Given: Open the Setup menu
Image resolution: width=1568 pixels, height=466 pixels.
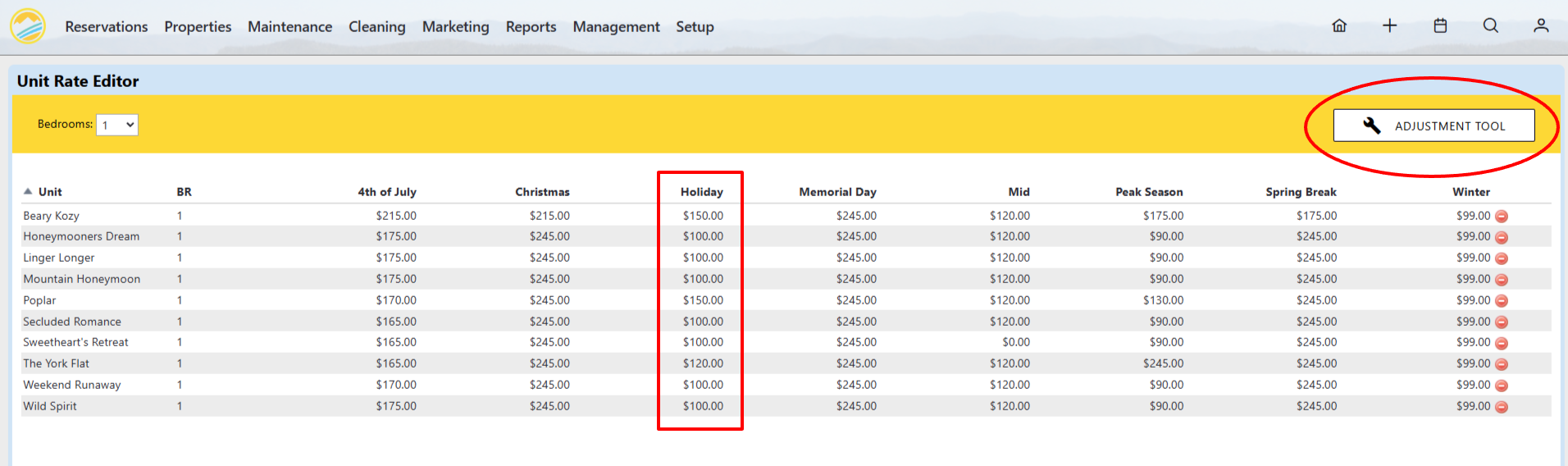Looking at the screenshot, I should point(695,27).
